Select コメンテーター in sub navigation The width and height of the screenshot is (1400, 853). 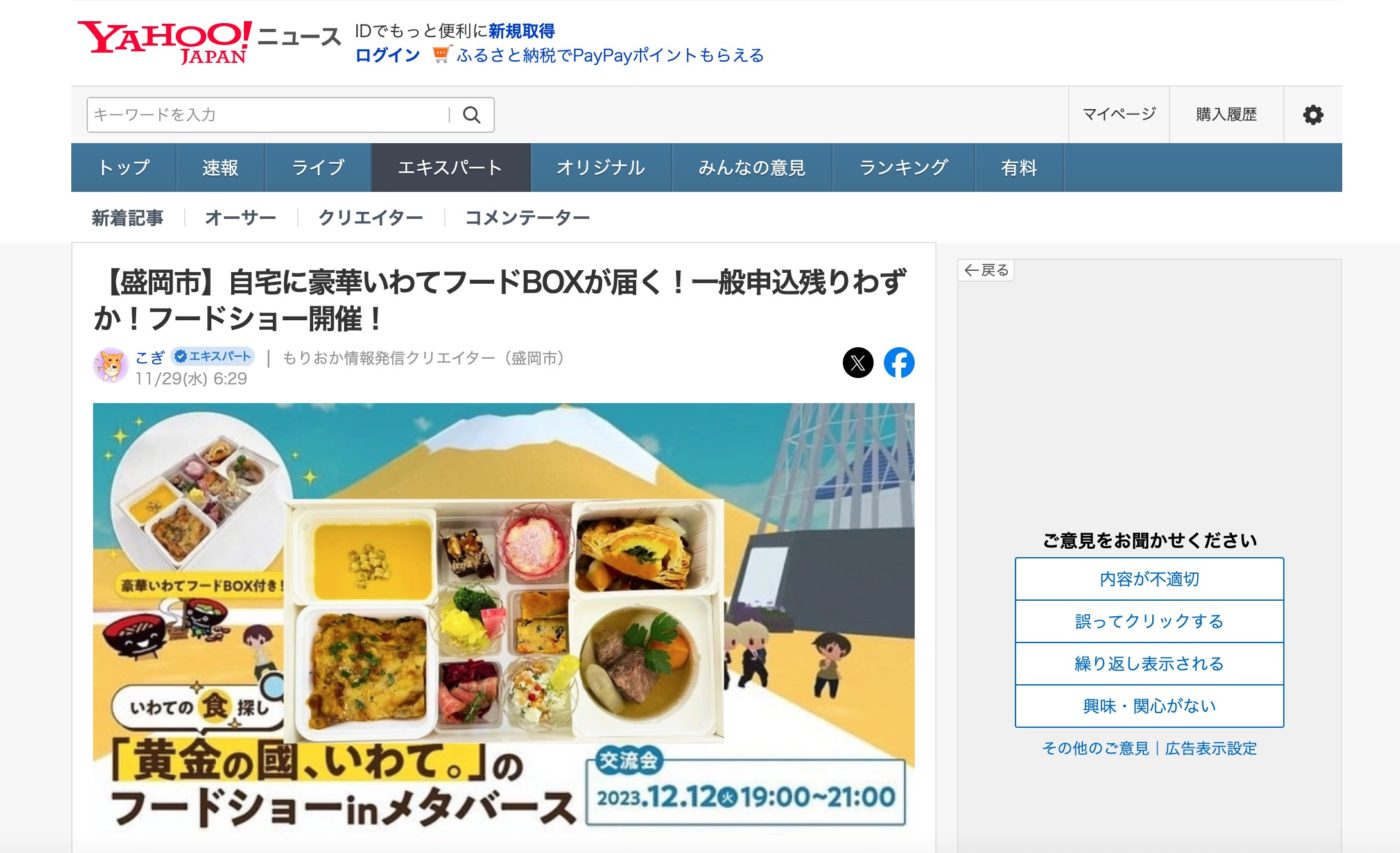click(x=527, y=218)
